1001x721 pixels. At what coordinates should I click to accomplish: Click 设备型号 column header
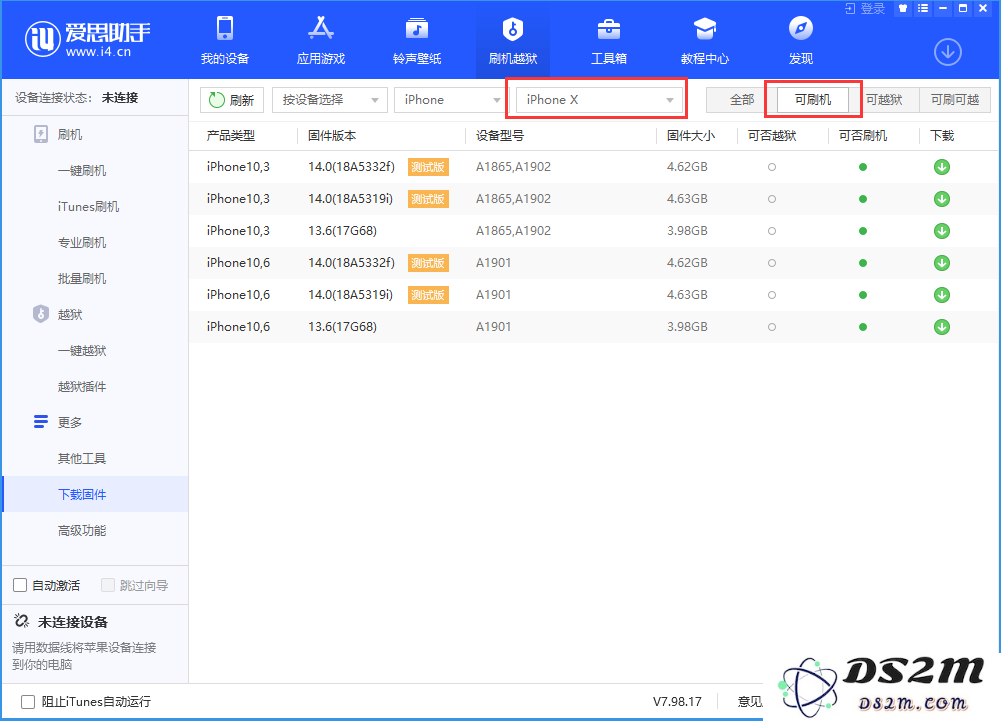pos(500,135)
